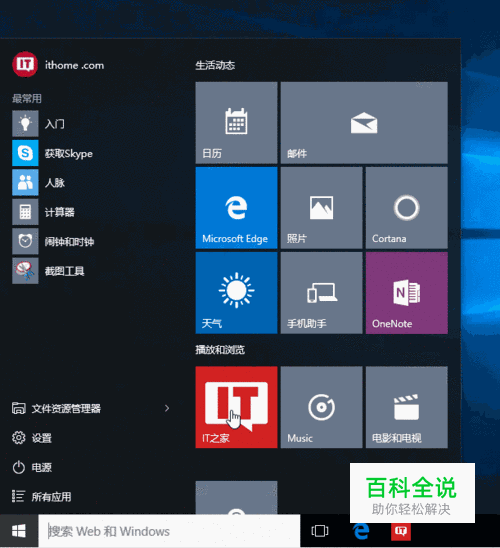This screenshot has height=548, width=500.
Task: Launch the Microsoft Edge tile
Action: coord(236,208)
